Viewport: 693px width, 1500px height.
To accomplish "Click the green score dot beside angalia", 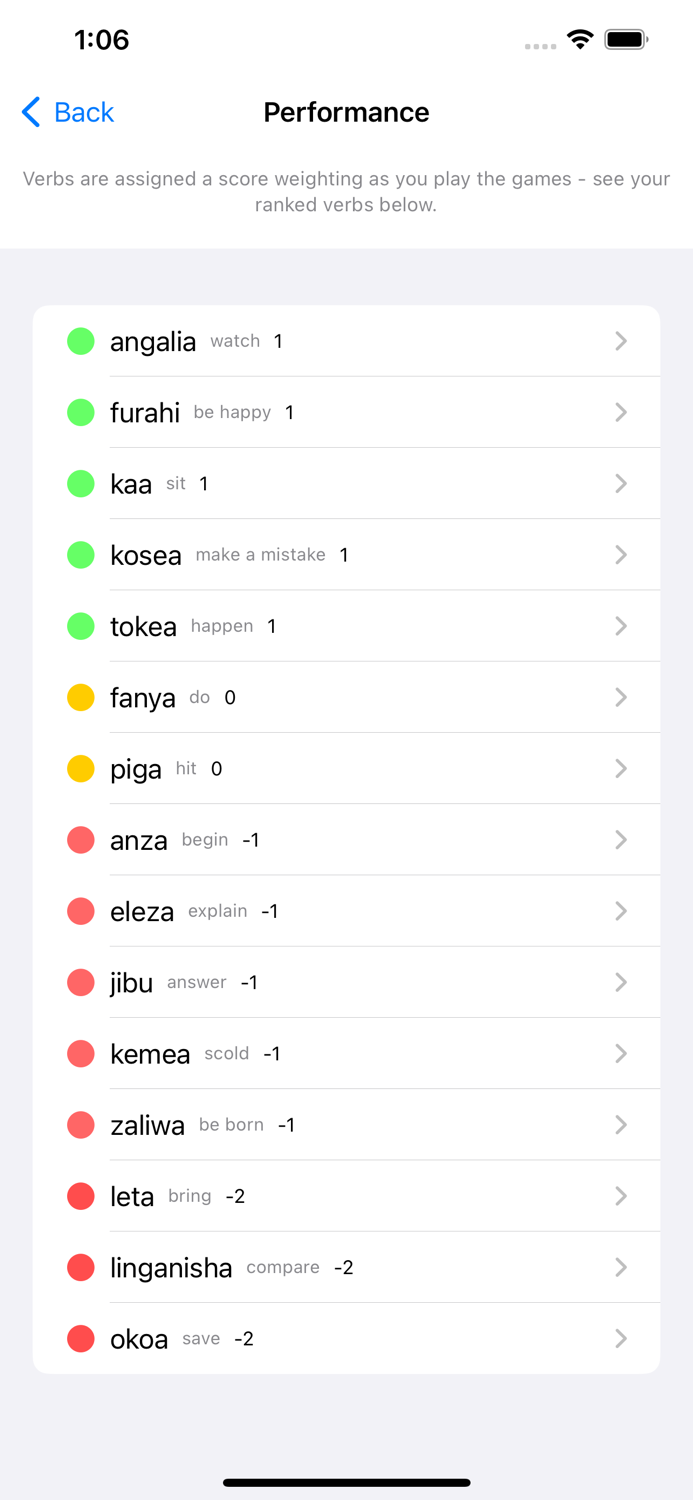I will 80,340.
